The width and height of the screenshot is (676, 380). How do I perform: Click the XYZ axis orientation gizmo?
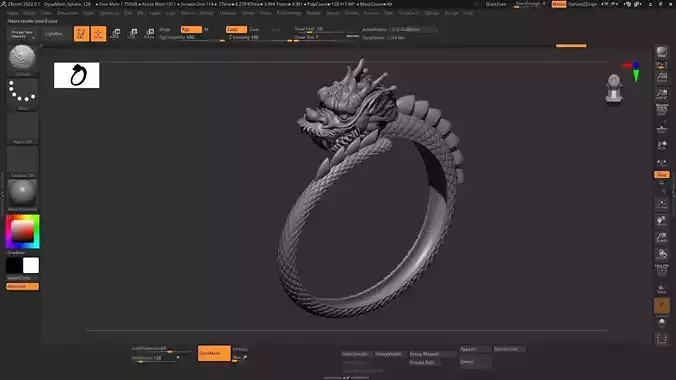pyautogui.click(x=633, y=71)
